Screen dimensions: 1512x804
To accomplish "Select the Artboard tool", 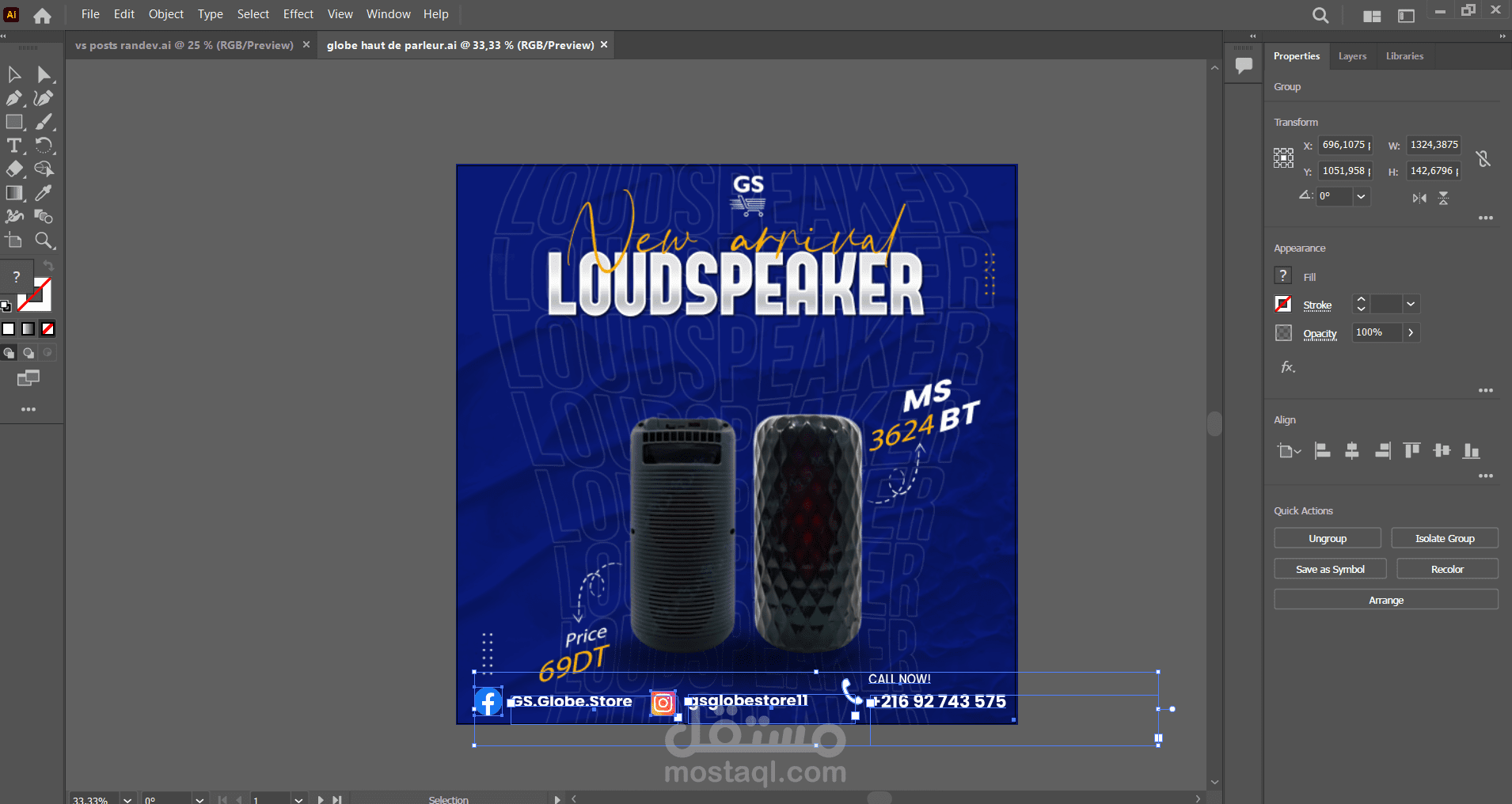I will [14, 241].
